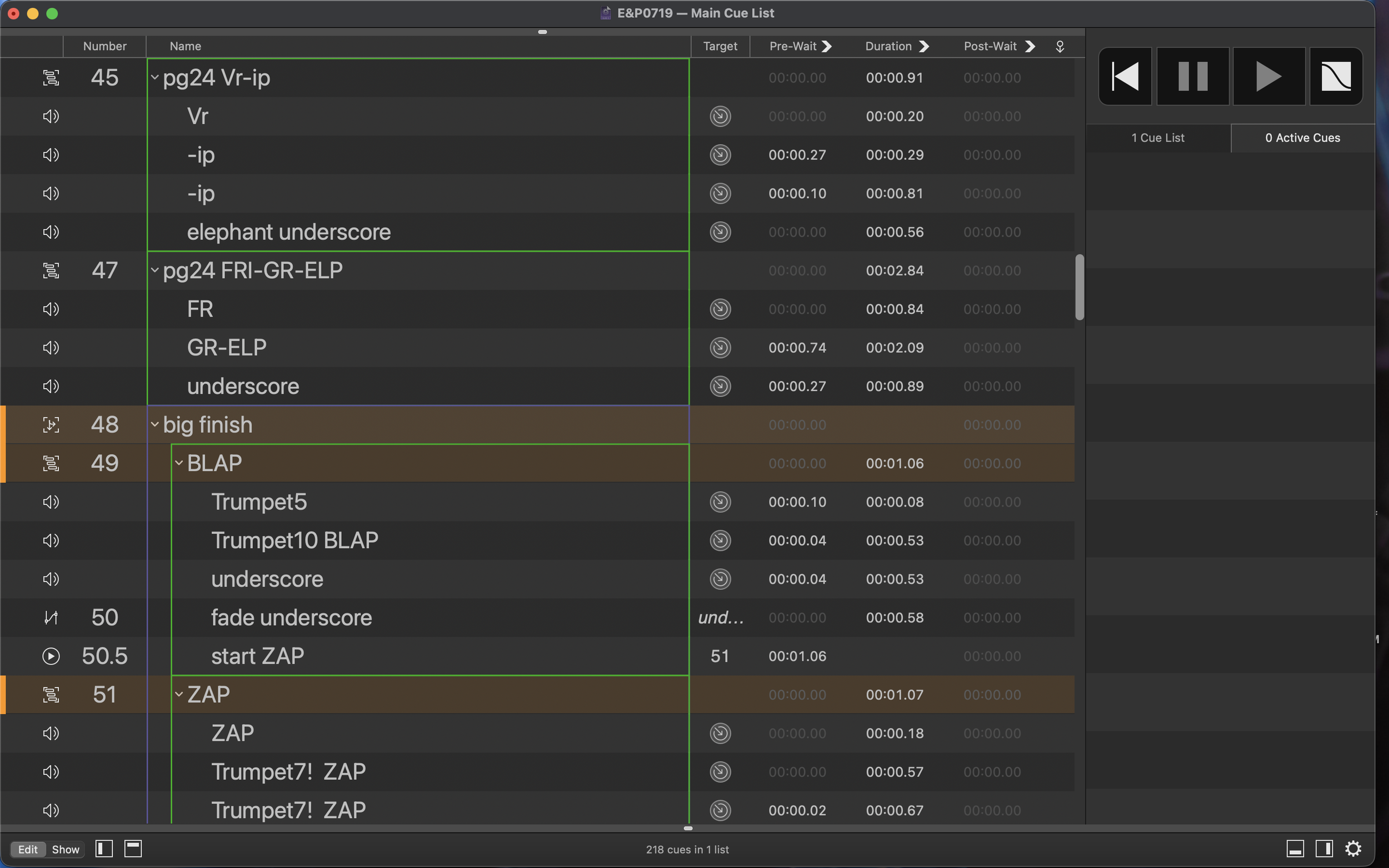Collapse the ZAP group cue 51
1389x868 pixels.
click(178, 694)
